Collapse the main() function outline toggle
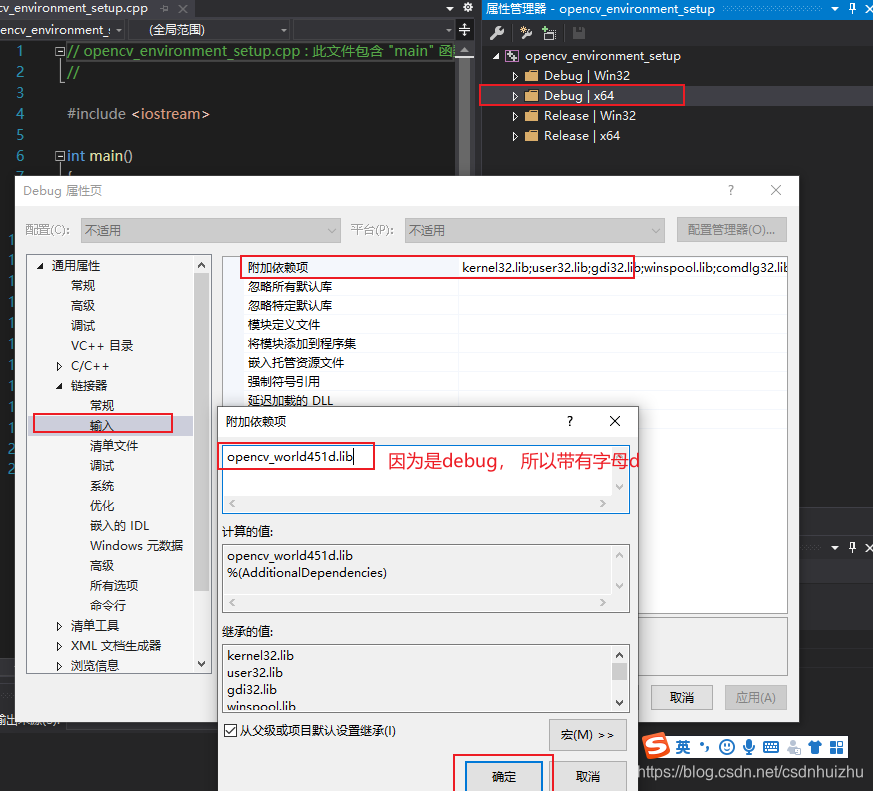The height and width of the screenshot is (791, 873). pos(60,156)
